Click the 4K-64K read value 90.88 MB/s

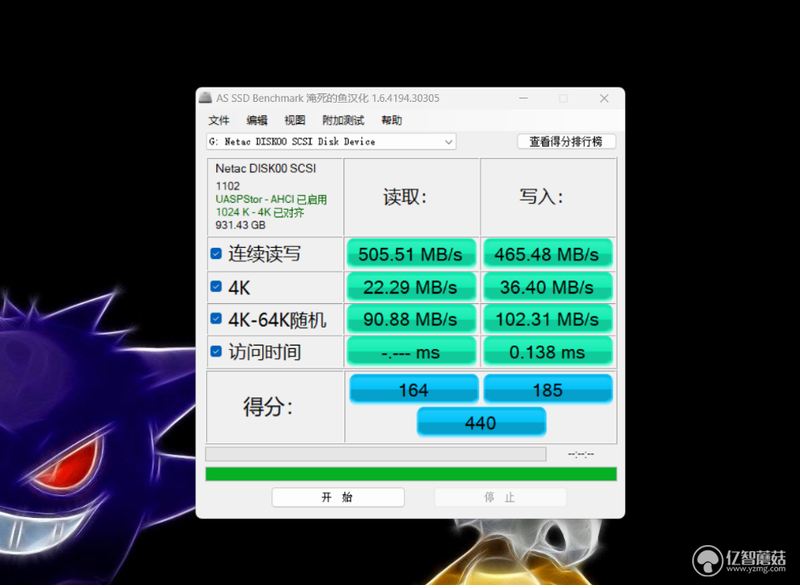411,319
